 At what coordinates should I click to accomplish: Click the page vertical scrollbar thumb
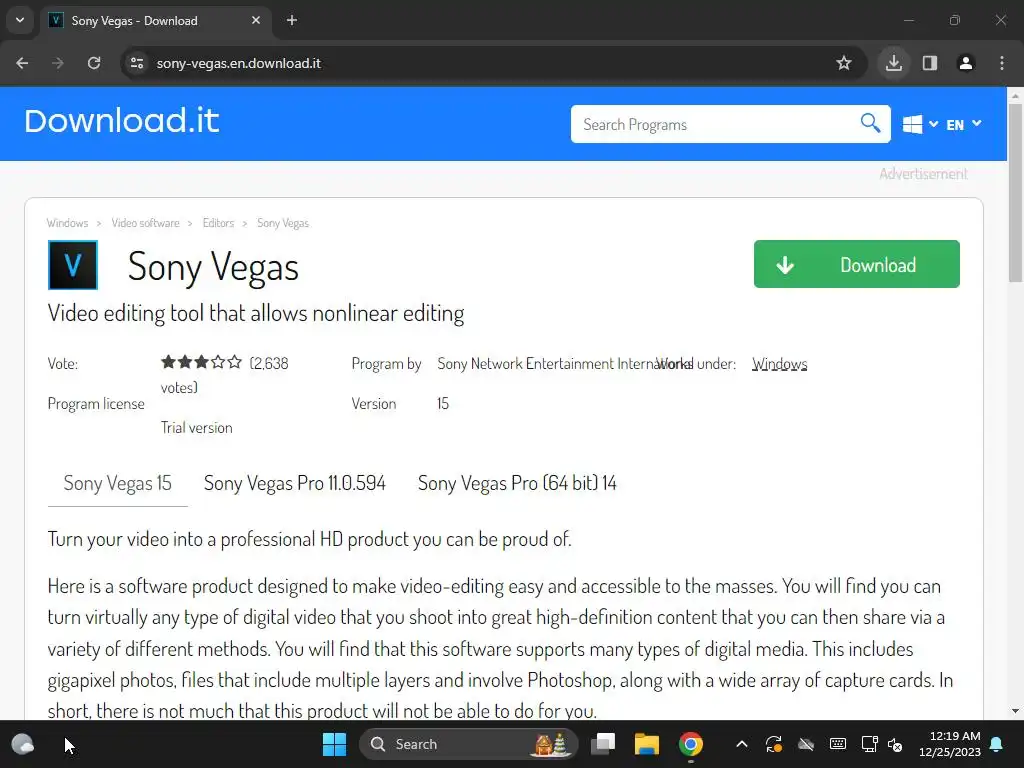pyautogui.click(x=1015, y=193)
